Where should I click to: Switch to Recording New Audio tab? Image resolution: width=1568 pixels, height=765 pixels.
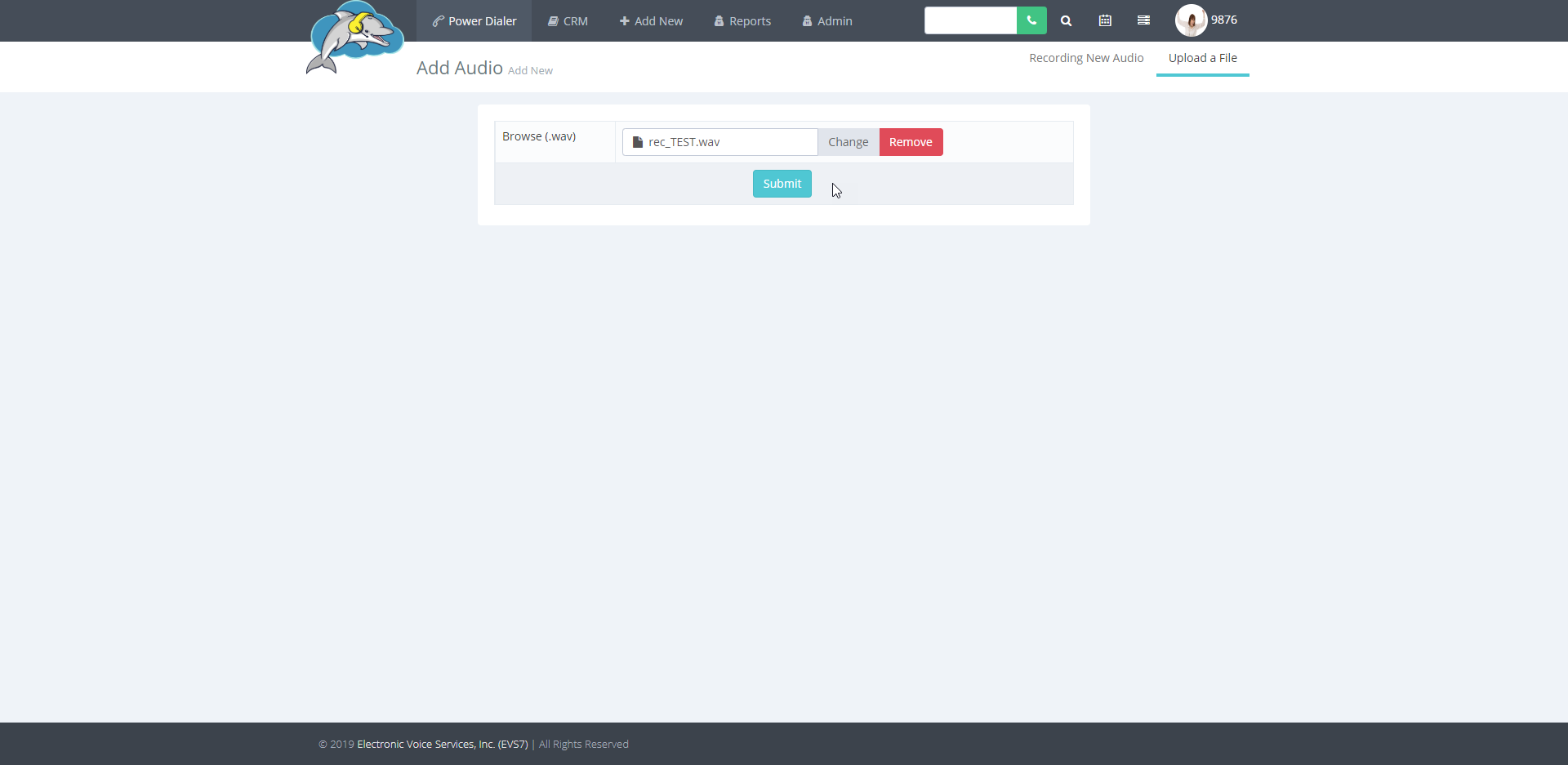(x=1086, y=58)
